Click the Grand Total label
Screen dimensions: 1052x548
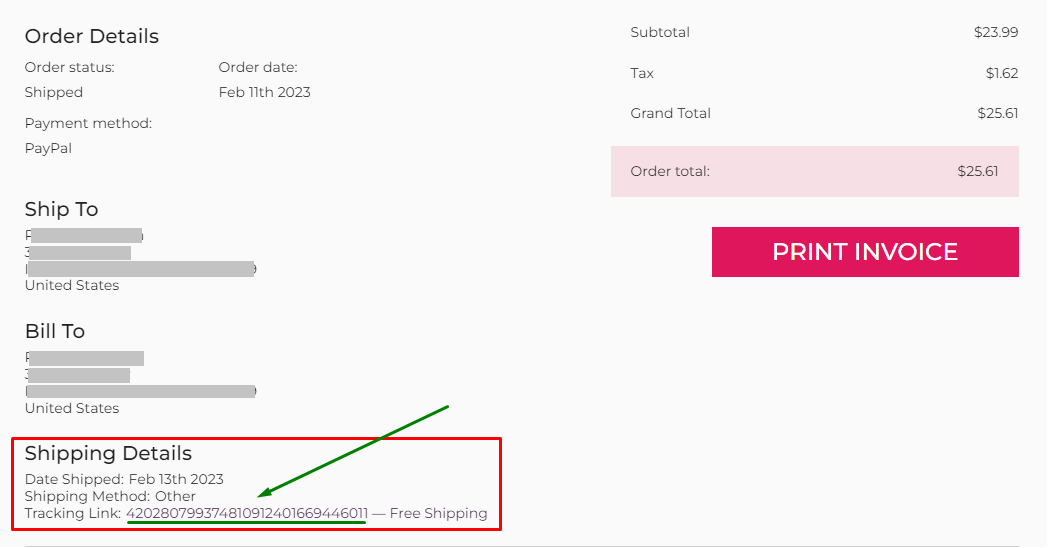coord(670,113)
